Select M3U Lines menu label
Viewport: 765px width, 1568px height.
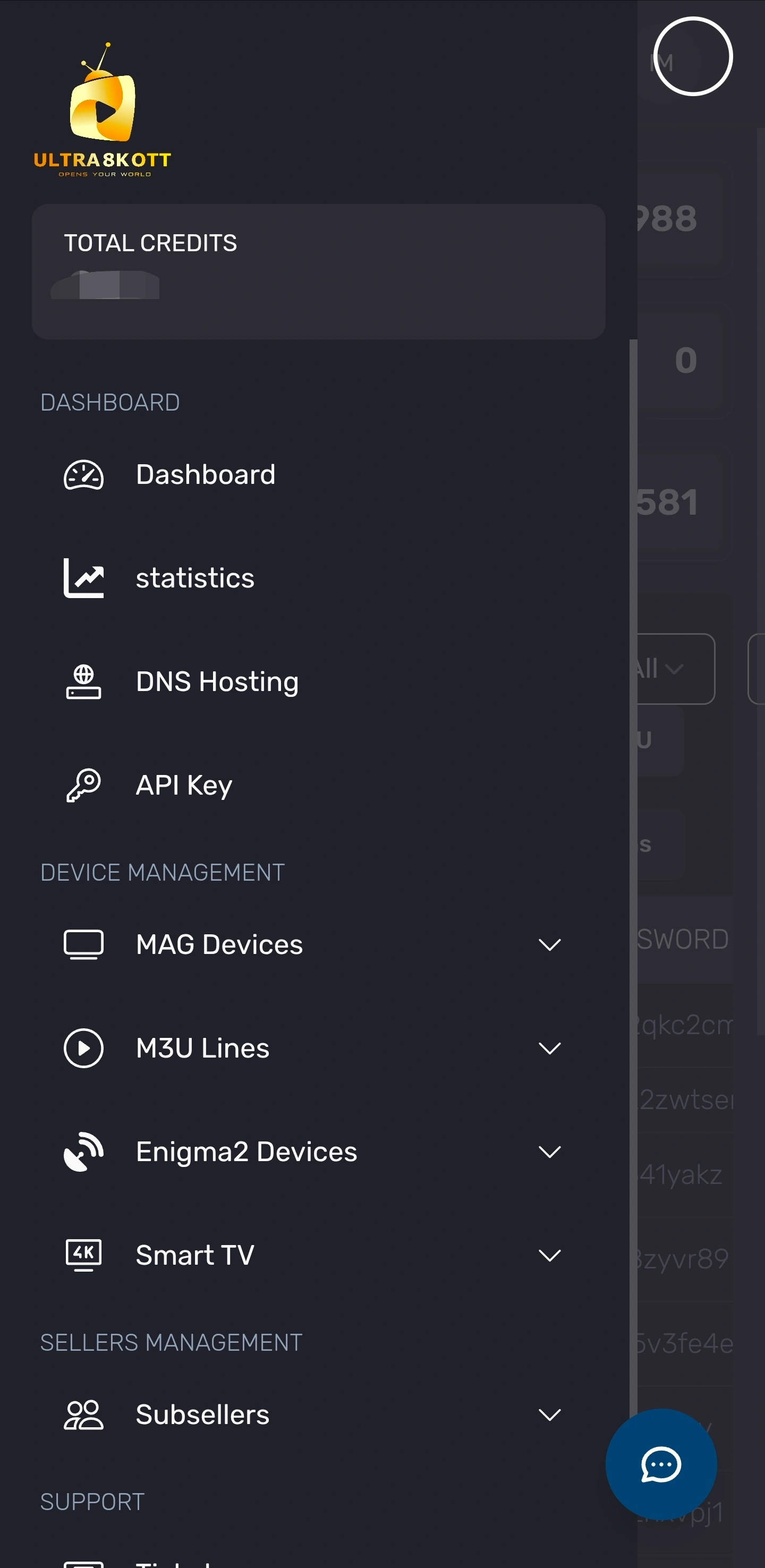tap(202, 1048)
